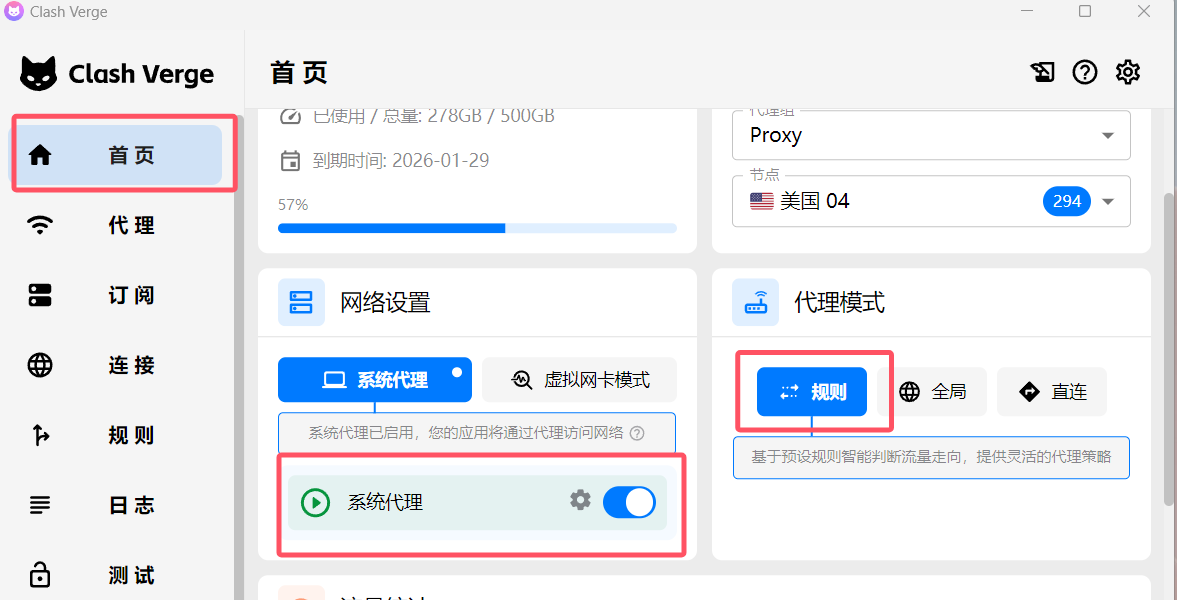Click the lightweight mode icon in the header
The height and width of the screenshot is (600, 1177).
coord(1042,72)
